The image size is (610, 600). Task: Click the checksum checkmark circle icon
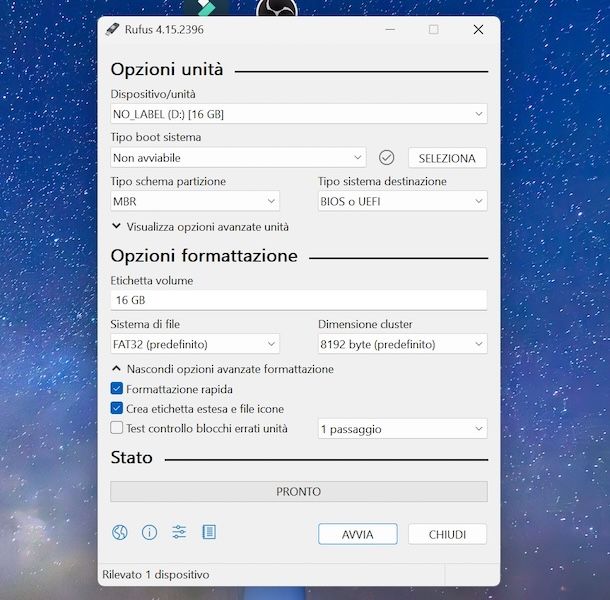click(x=386, y=158)
